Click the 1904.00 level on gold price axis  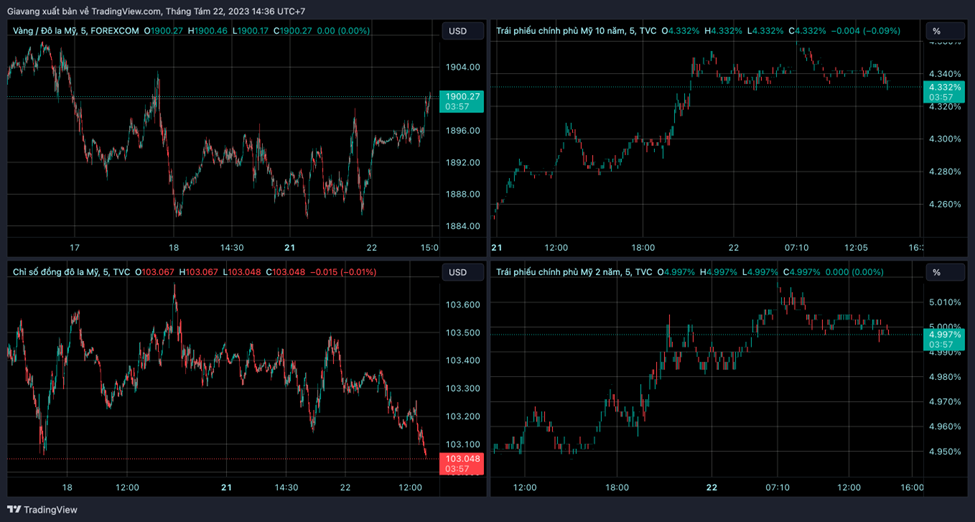[462, 68]
